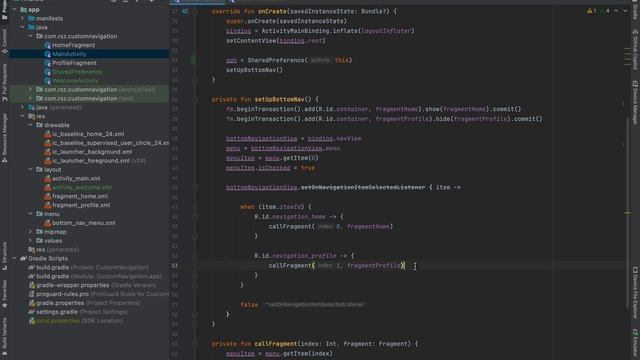Click the yellow warnings indicator in editor
The image size is (640, 360).
tap(592, 11)
